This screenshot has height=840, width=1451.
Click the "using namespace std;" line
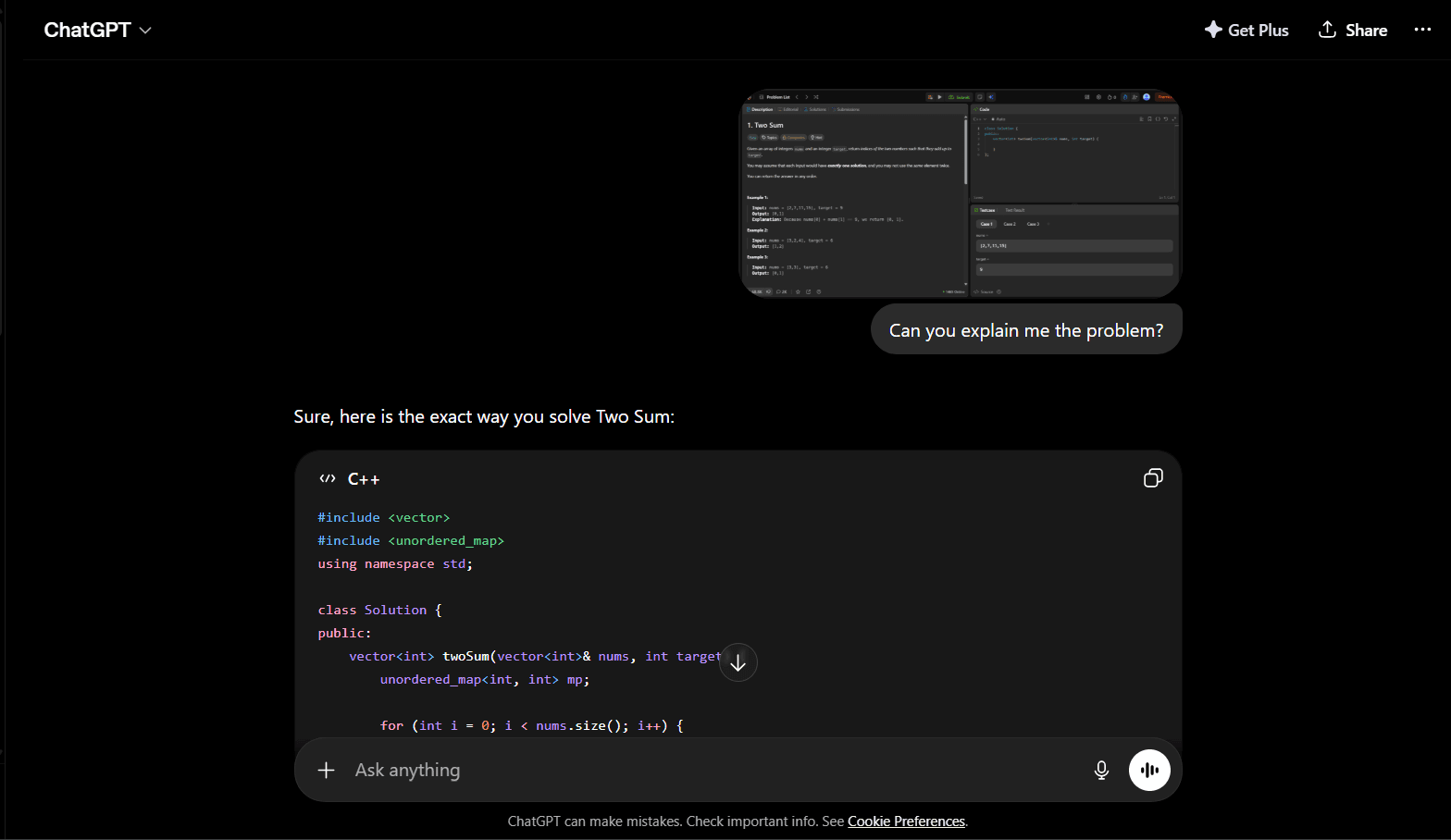pyautogui.click(x=395, y=563)
